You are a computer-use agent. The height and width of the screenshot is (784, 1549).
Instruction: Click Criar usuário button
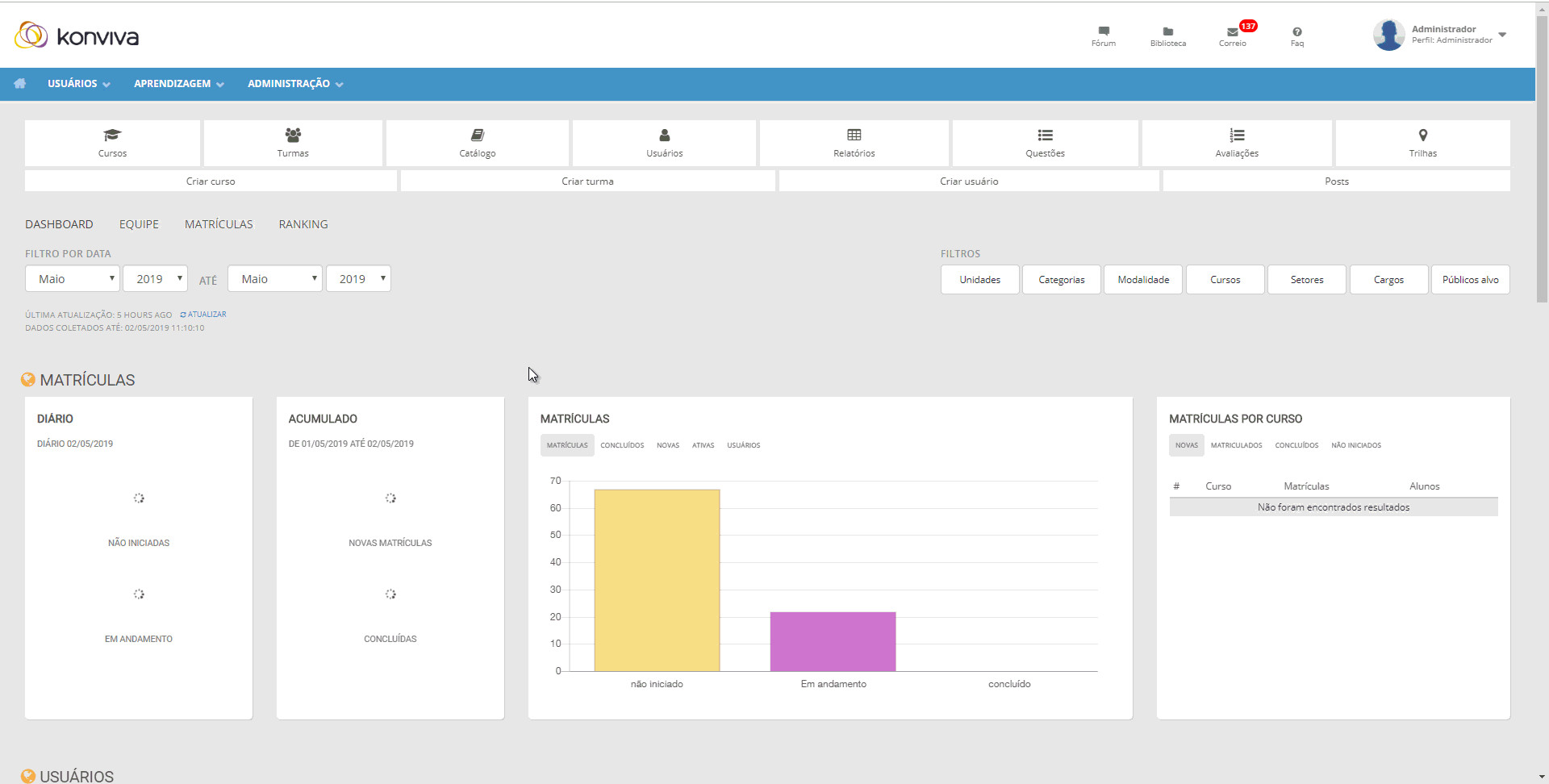[969, 181]
